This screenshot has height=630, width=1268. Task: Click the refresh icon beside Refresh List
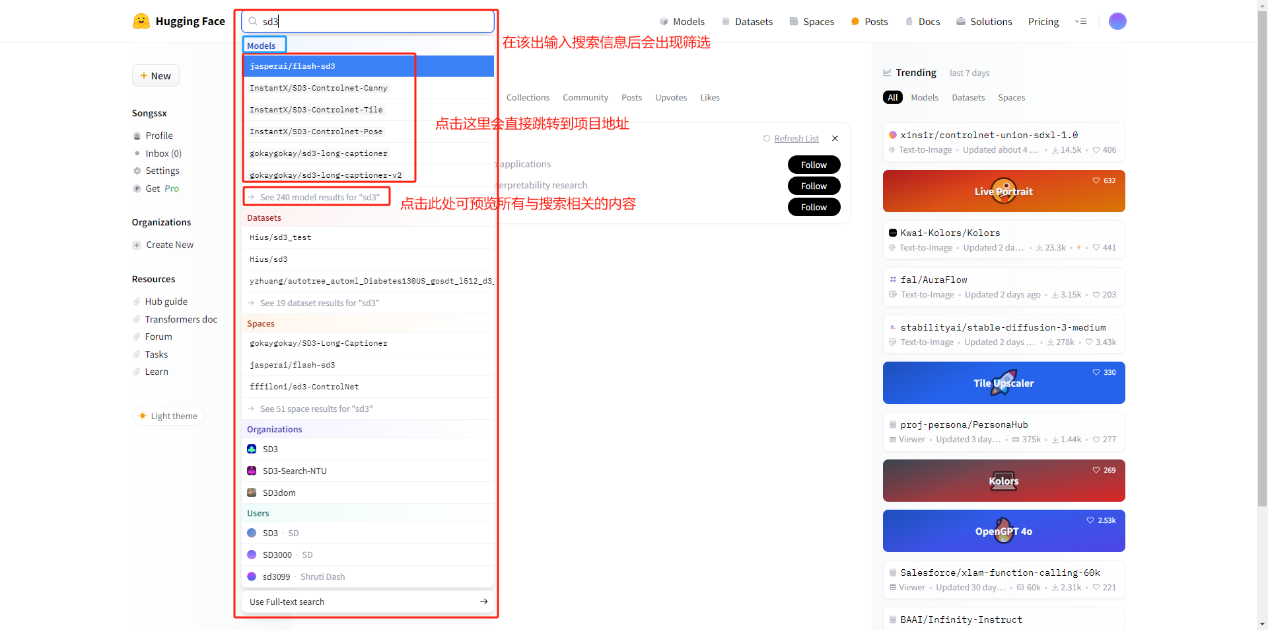(767, 139)
